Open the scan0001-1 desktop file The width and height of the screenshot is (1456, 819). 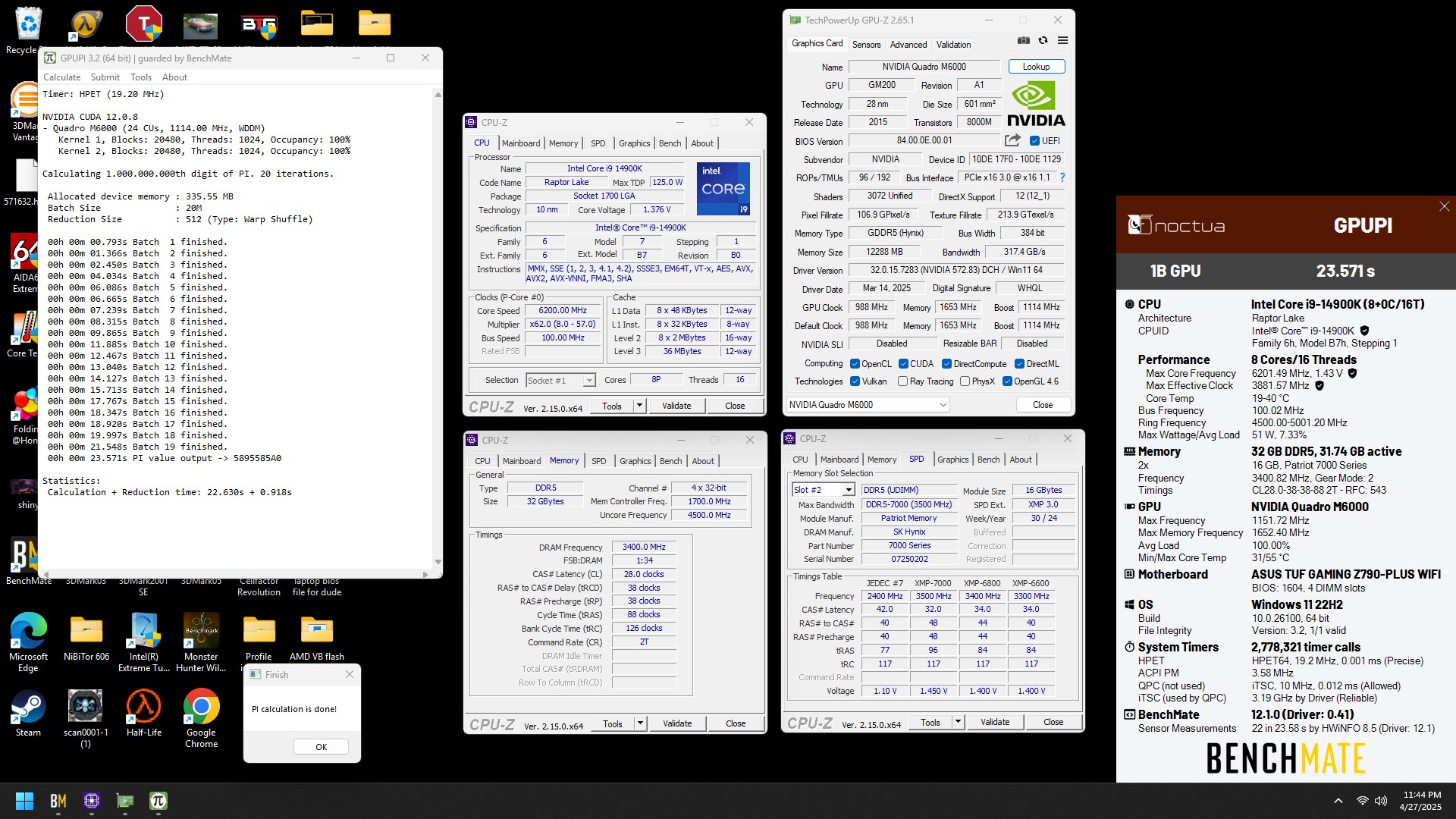point(86,718)
